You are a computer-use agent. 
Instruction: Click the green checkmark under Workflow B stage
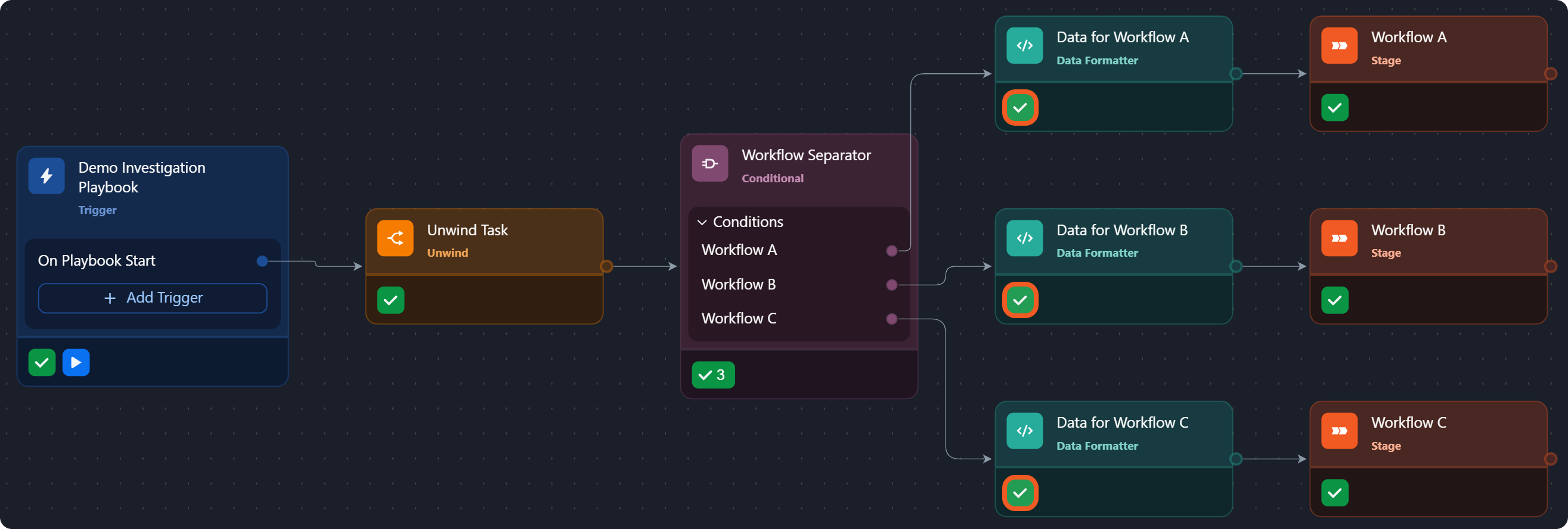[1335, 300]
